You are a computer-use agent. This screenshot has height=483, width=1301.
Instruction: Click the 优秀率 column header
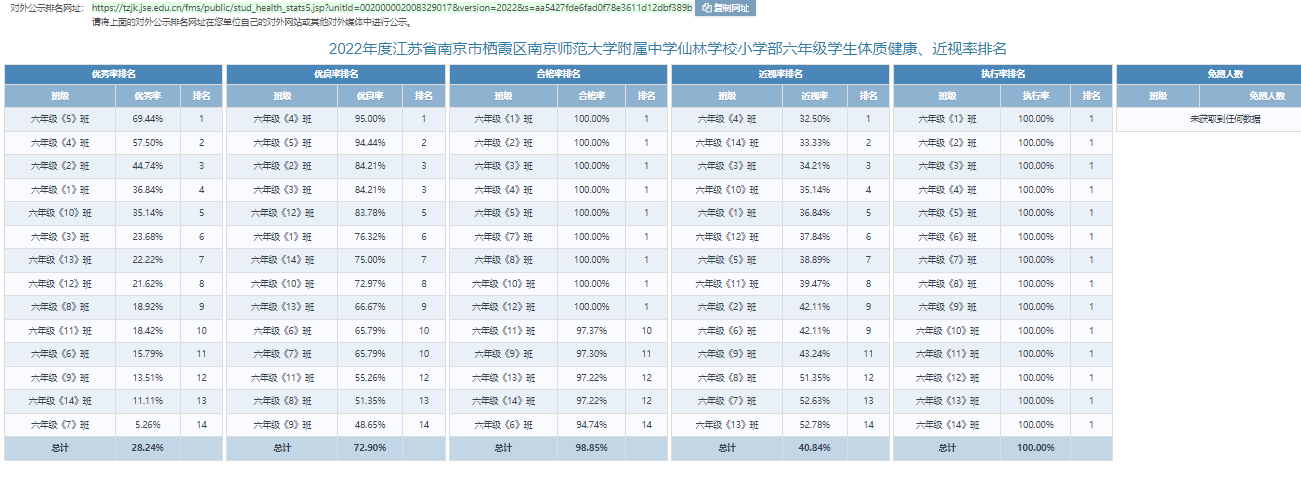pos(147,96)
